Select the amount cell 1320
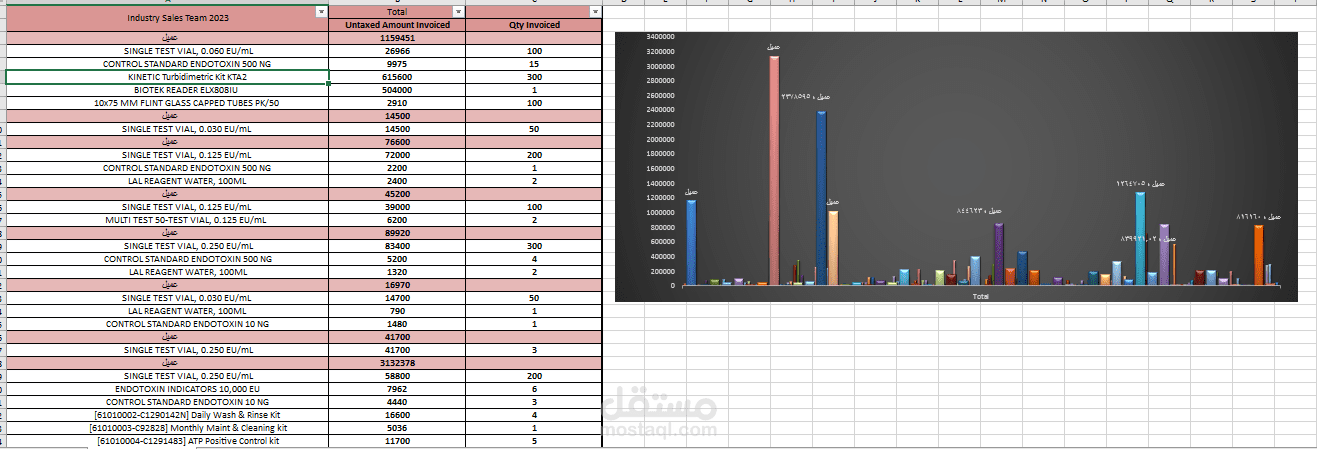The width and height of the screenshot is (1317, 449). [x=397, y=271]
